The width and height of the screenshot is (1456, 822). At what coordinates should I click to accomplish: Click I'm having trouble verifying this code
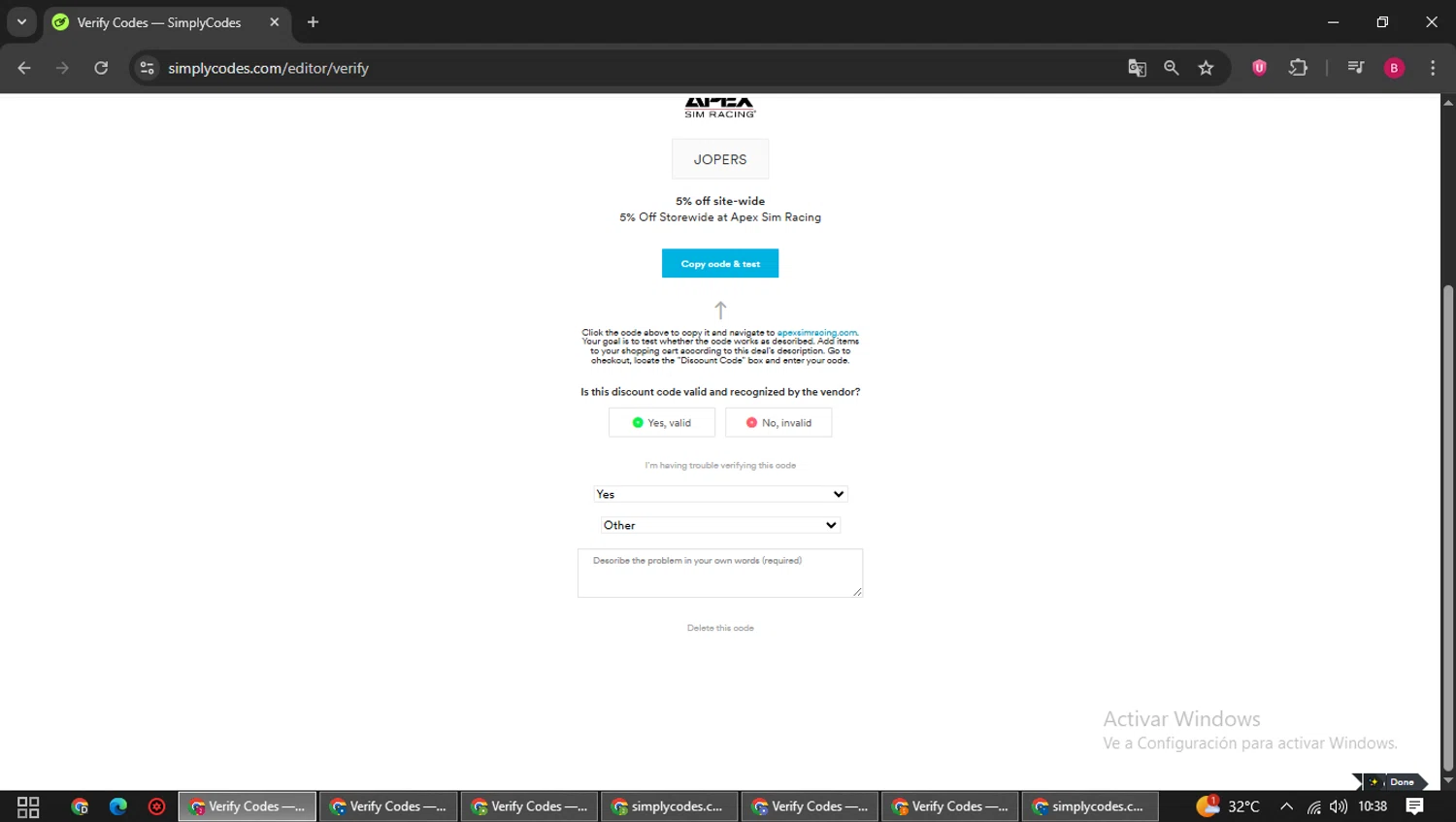coord(720,466)
